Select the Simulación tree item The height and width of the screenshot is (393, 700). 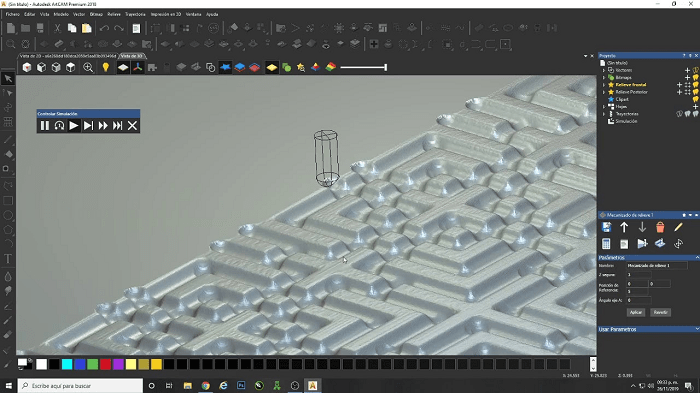point(626,121)
